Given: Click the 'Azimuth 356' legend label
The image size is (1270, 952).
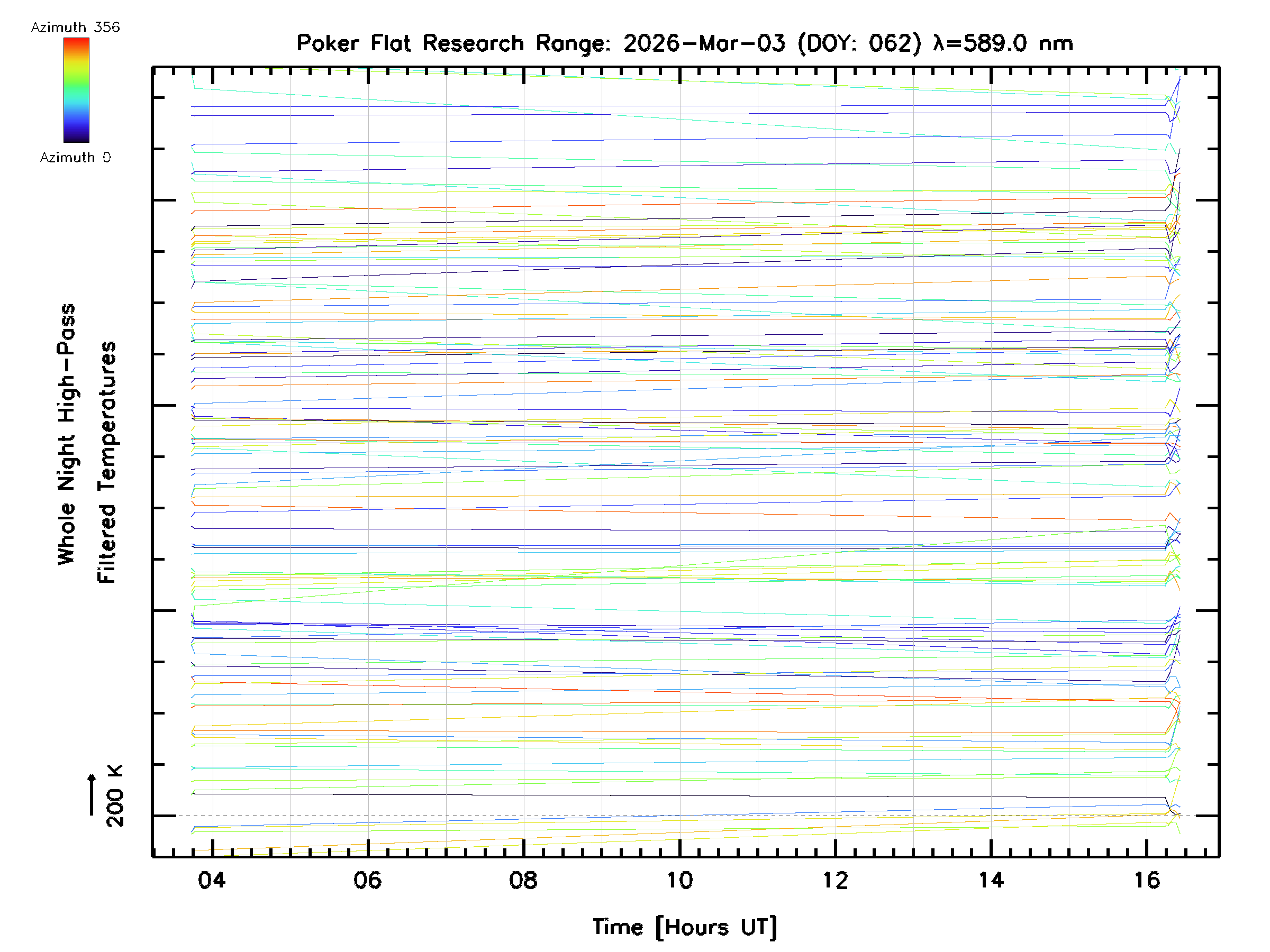Looking at the screenshot, I should point(75,28).
